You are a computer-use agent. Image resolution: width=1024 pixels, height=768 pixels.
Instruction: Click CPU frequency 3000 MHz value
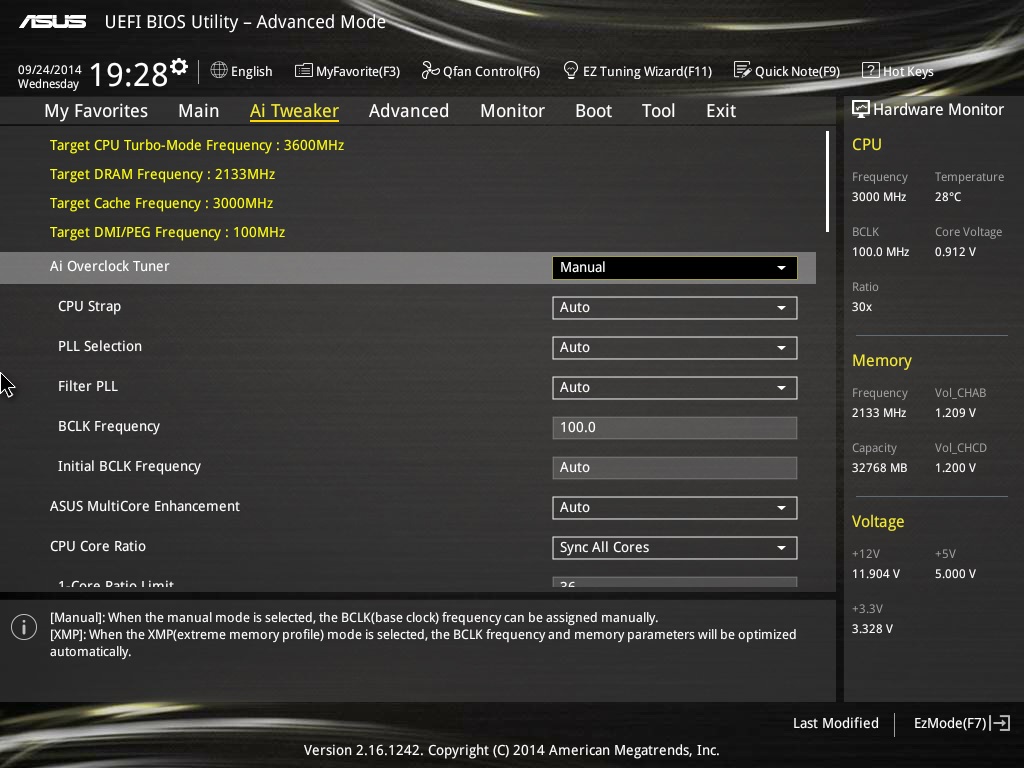879,197
